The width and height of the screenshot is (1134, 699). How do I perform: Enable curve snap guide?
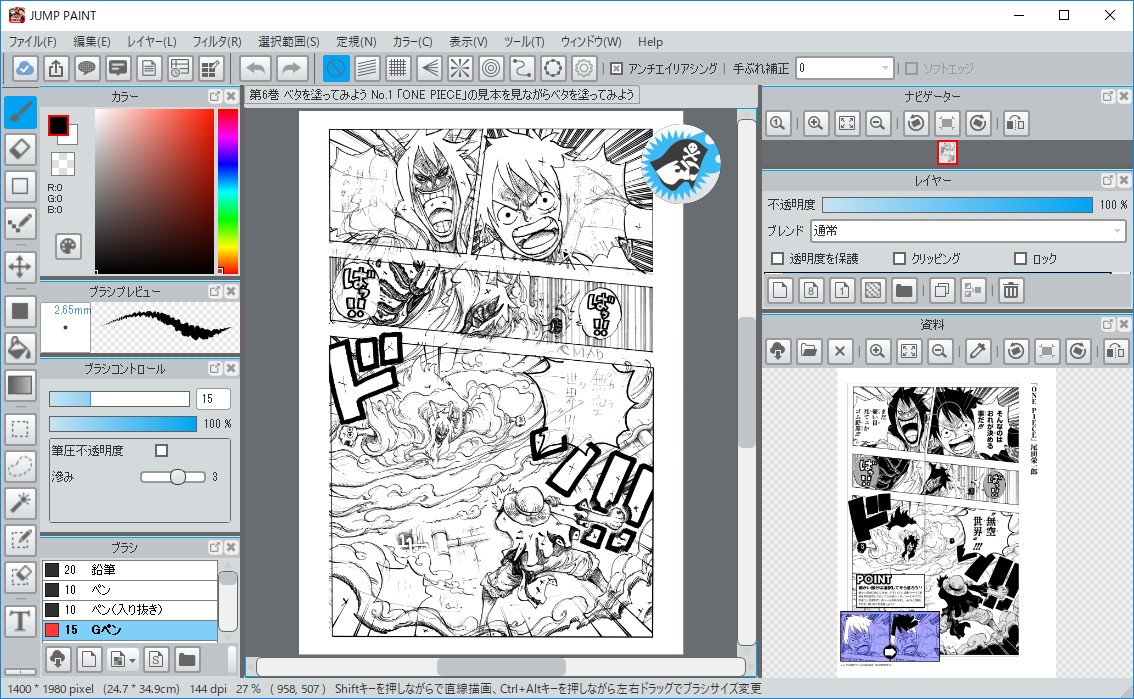click(522, 69)
